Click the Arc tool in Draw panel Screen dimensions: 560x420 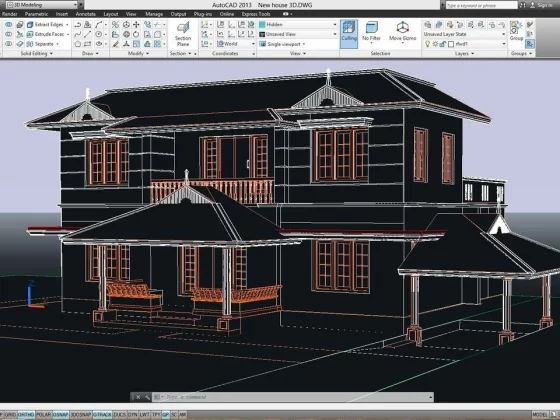(99, 24)
